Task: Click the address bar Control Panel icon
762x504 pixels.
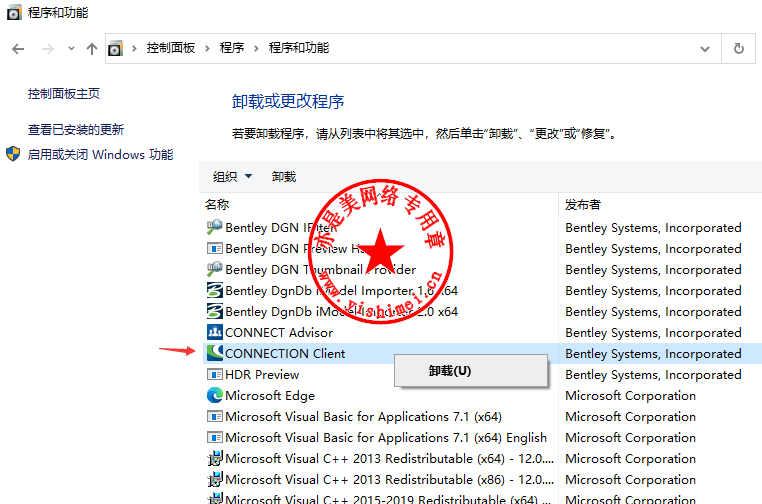Action: (115, 49)
